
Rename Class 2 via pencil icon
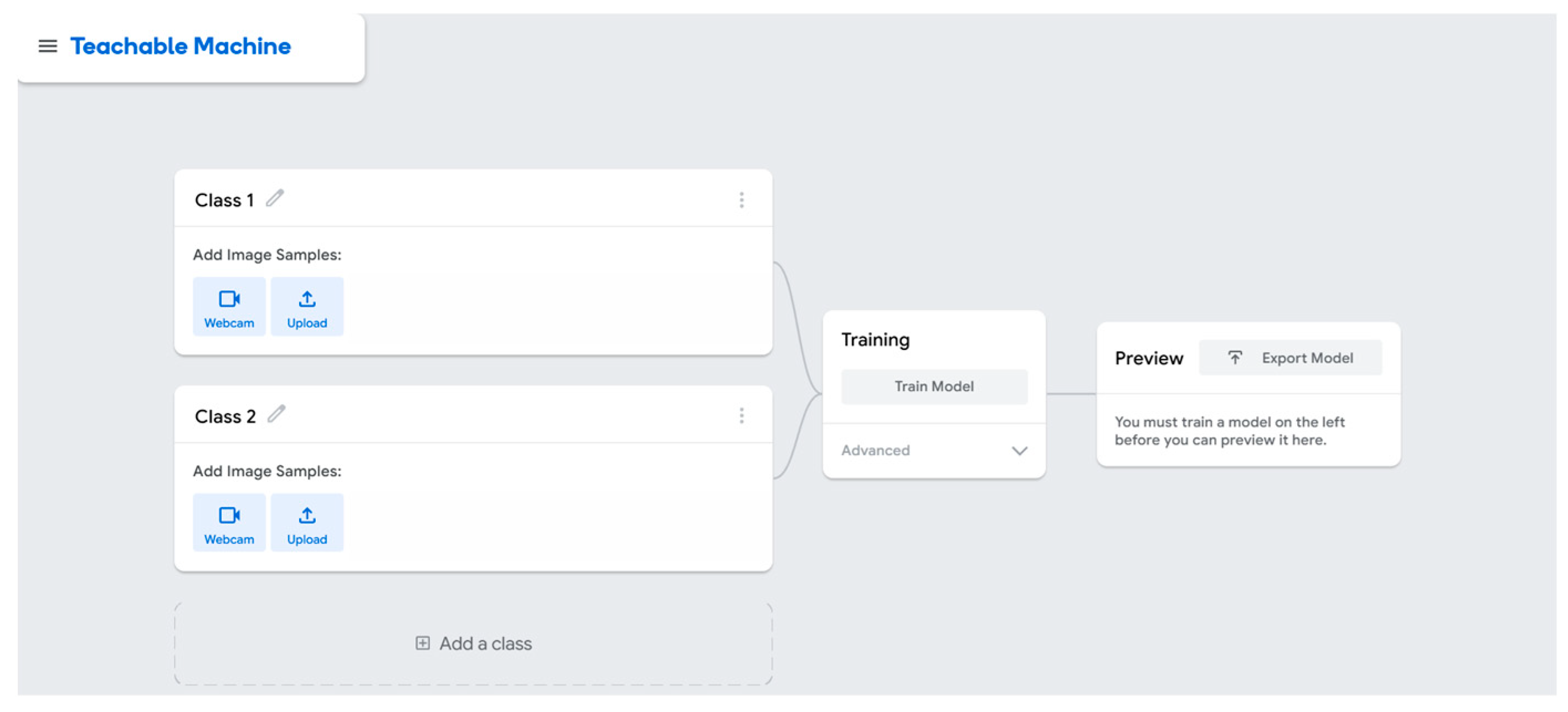pos(276,415)
